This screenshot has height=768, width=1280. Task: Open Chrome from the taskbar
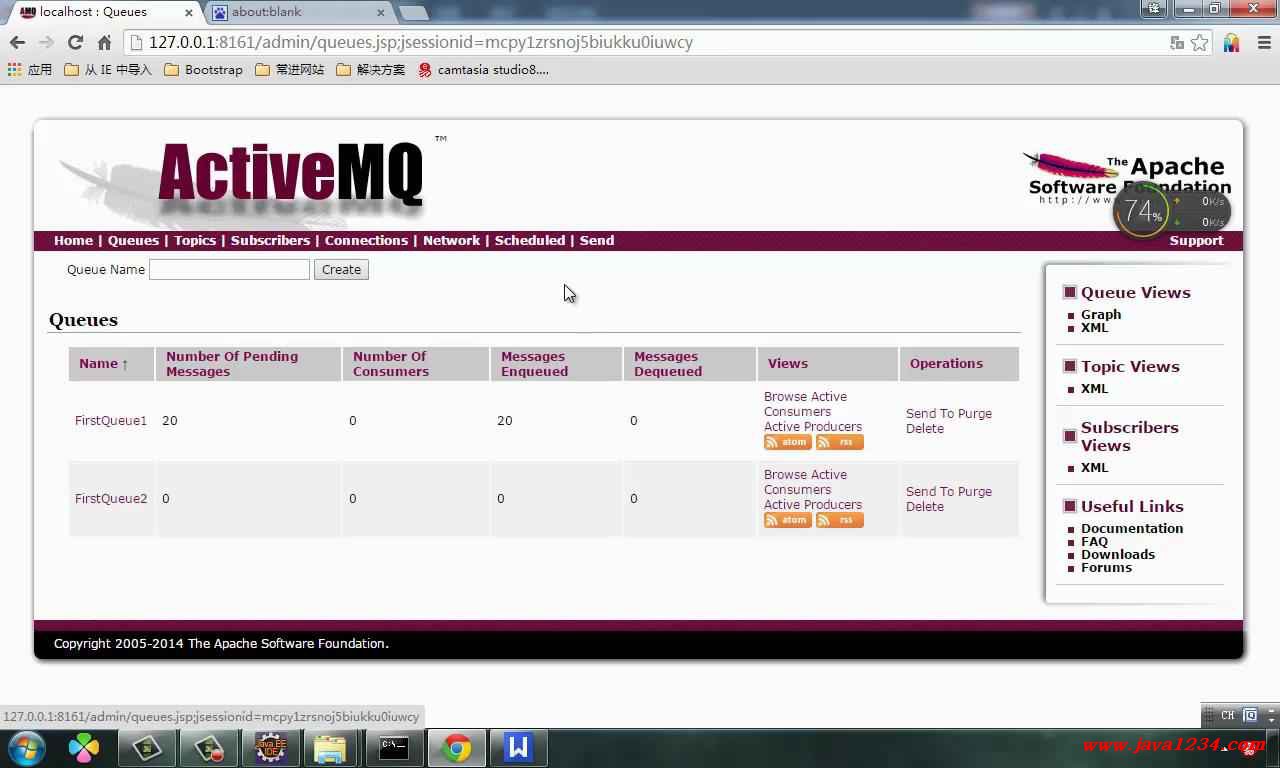[x=457, y=748]
